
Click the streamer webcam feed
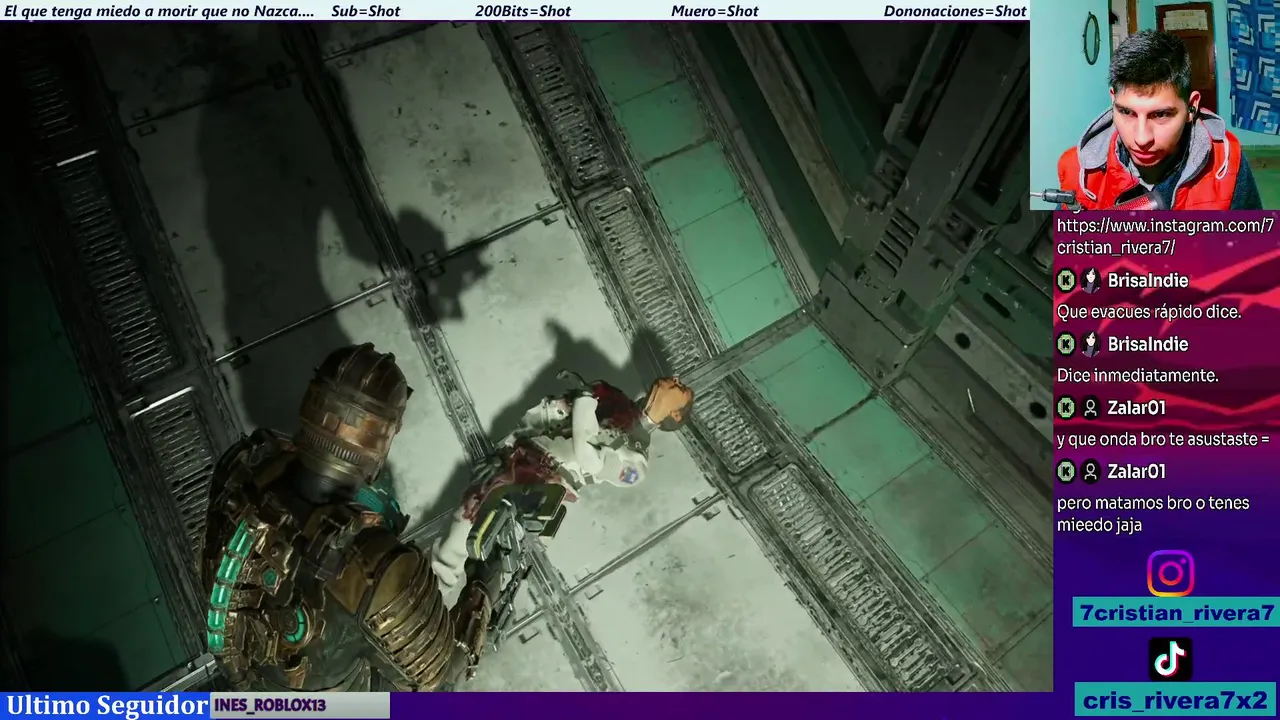pyautogui.click(x=1155, y=105)
